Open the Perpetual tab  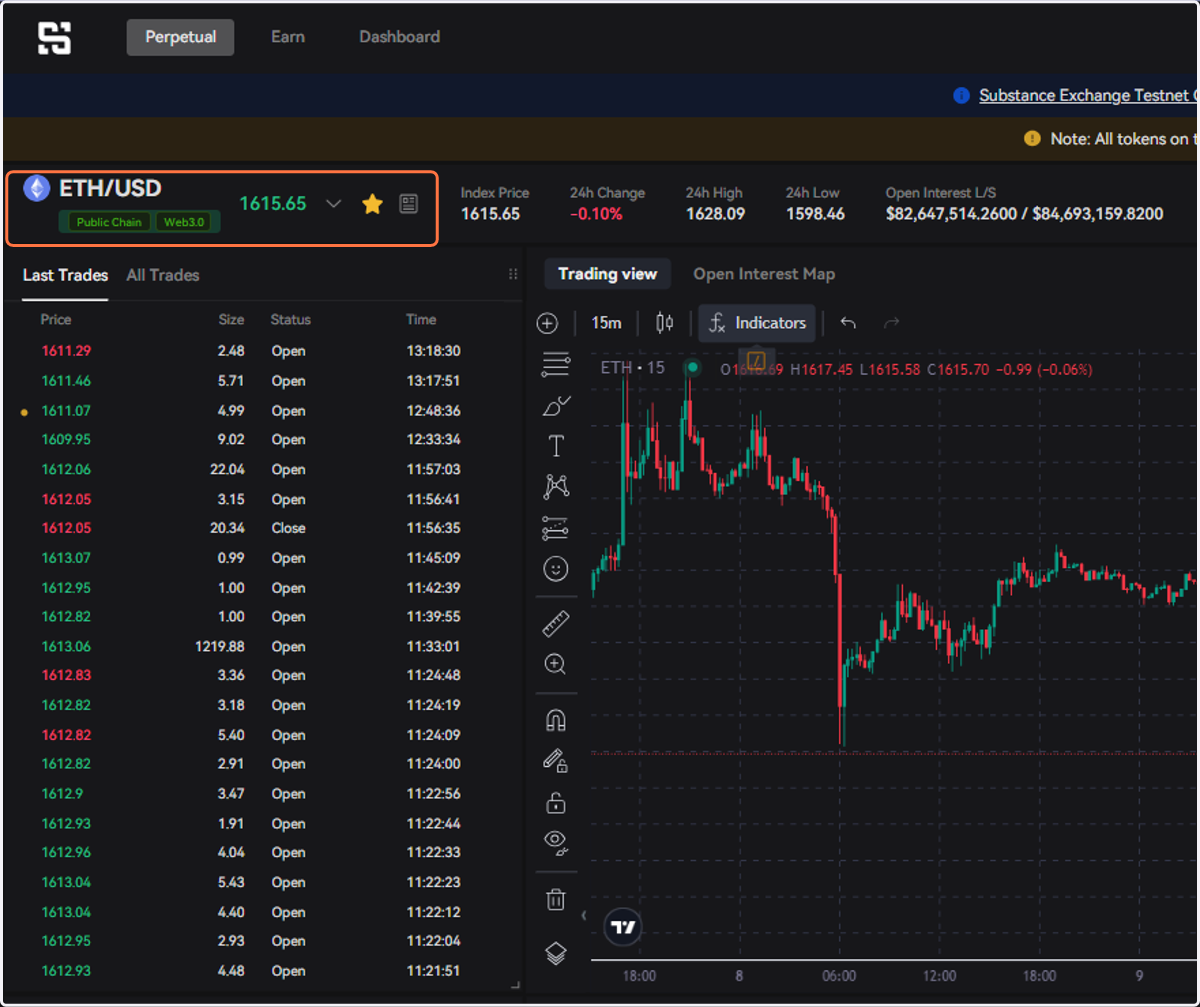[x=180, y=37]
